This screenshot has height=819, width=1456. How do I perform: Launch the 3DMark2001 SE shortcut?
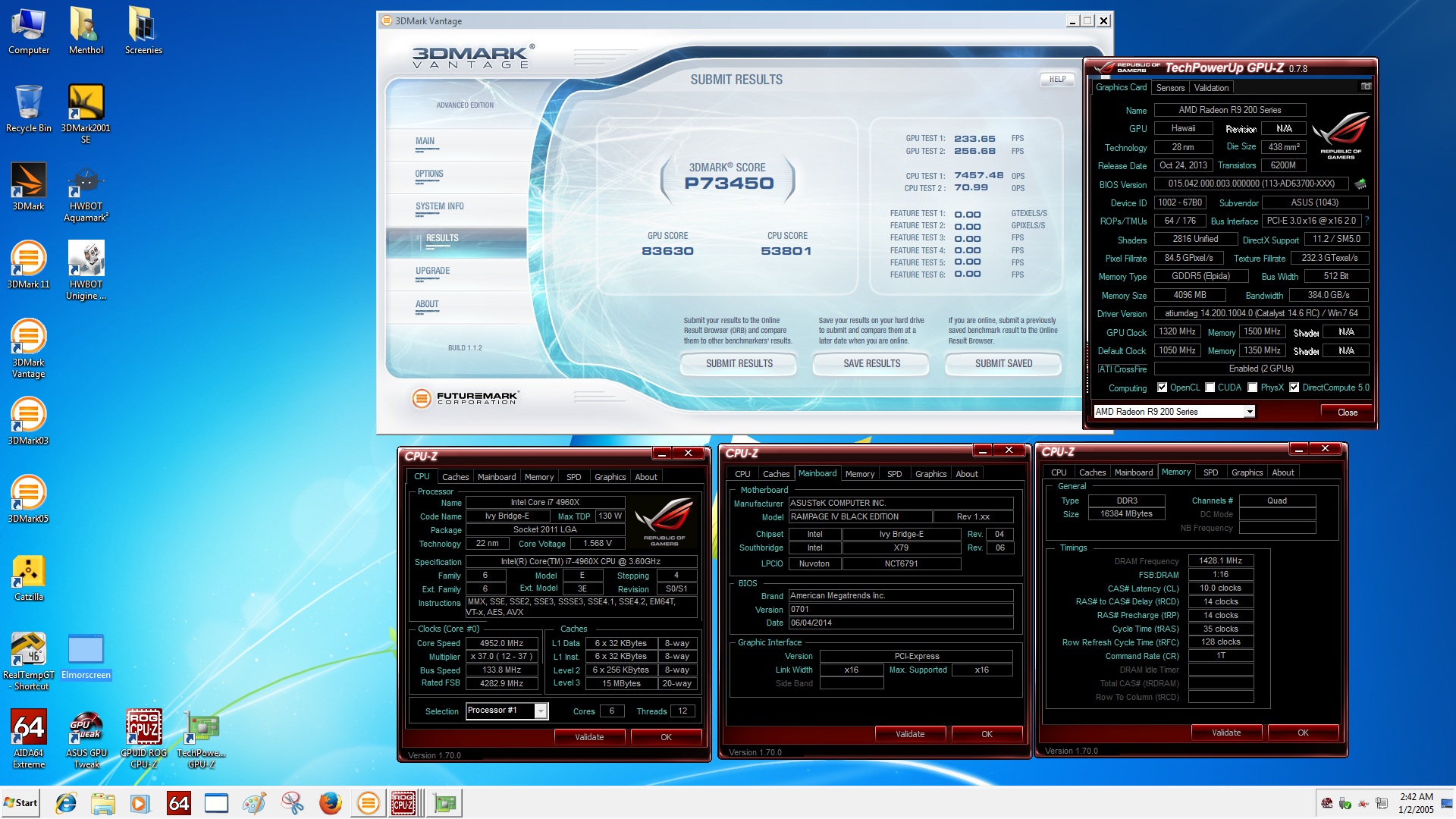tap(86, 114)
